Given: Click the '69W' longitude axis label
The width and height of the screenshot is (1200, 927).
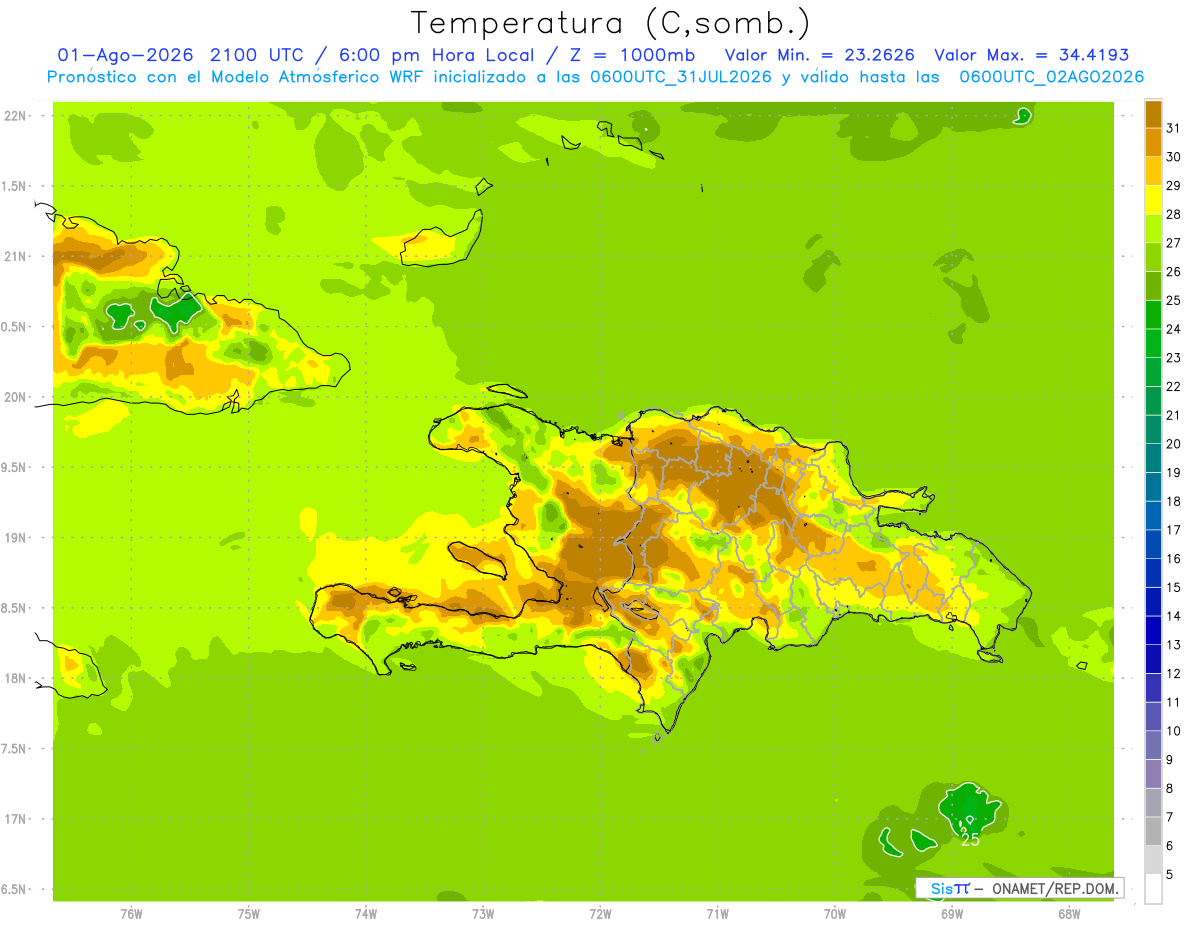Looking at the screenshot, I should (952, 914).
